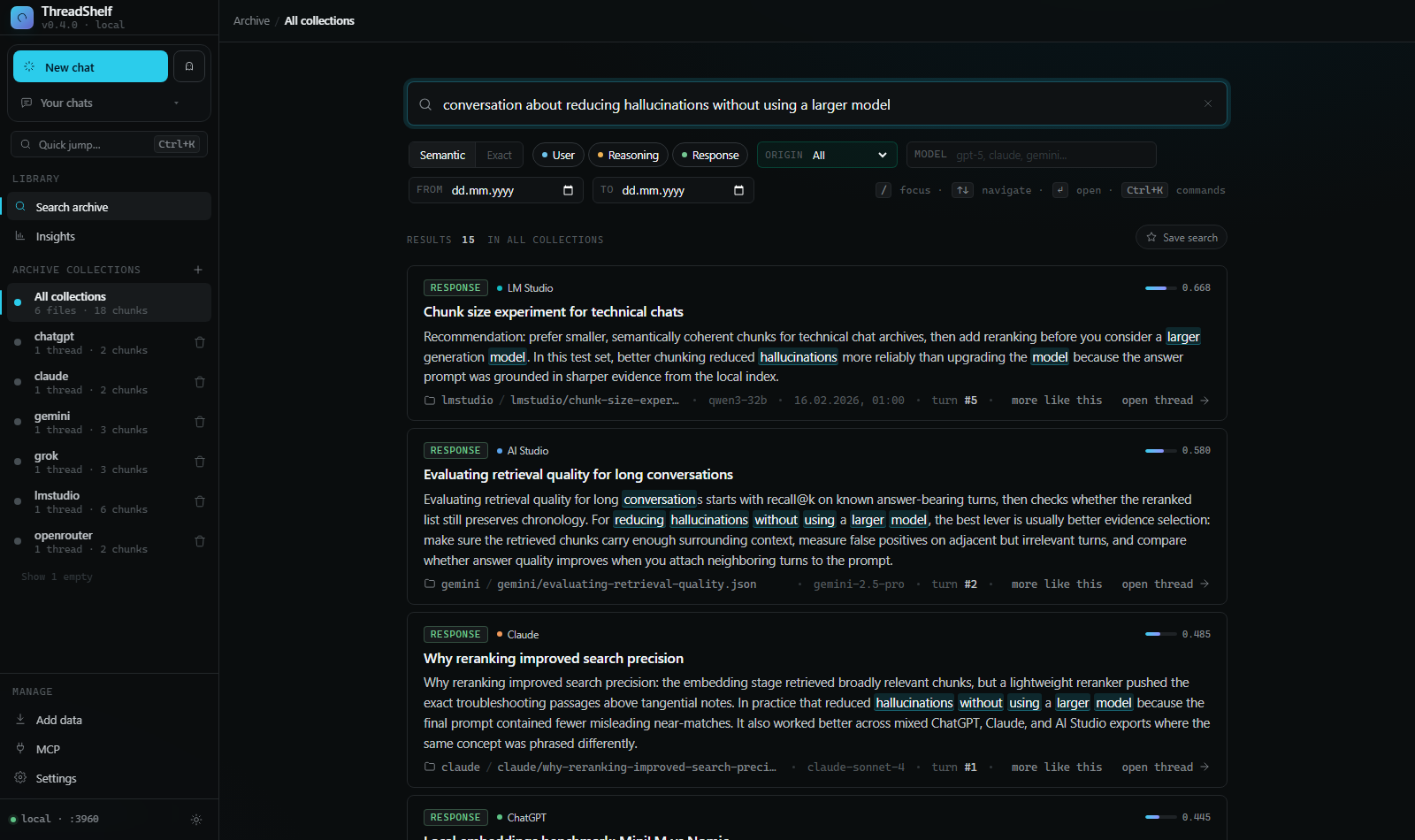The image size is (1415, 840).
Task: Click Archive in the breadcrumb
Action: [251, 20]
